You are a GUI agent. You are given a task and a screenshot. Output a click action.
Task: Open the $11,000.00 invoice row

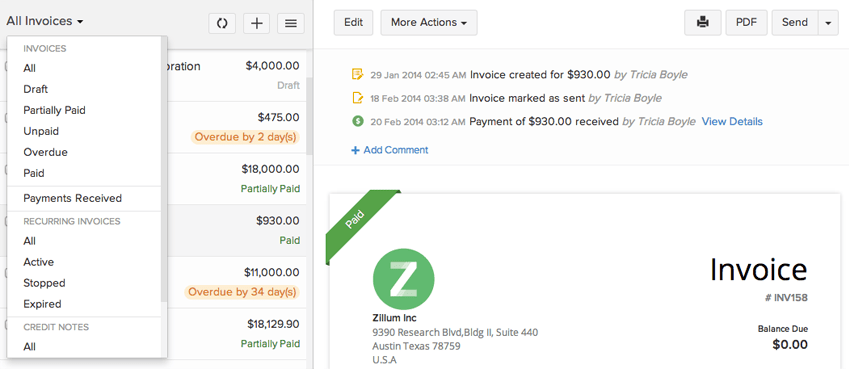[236, 282]
